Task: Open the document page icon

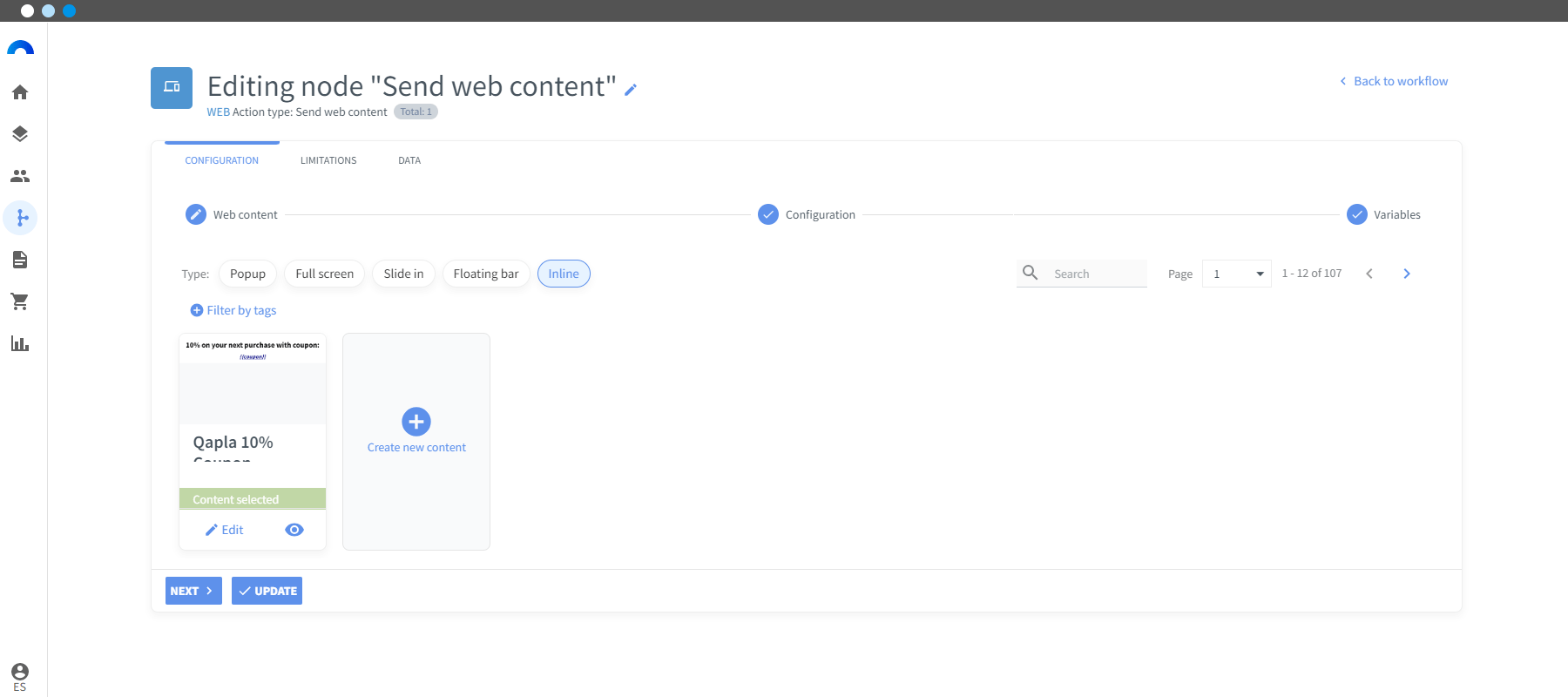Action: (x=20, y=260)
